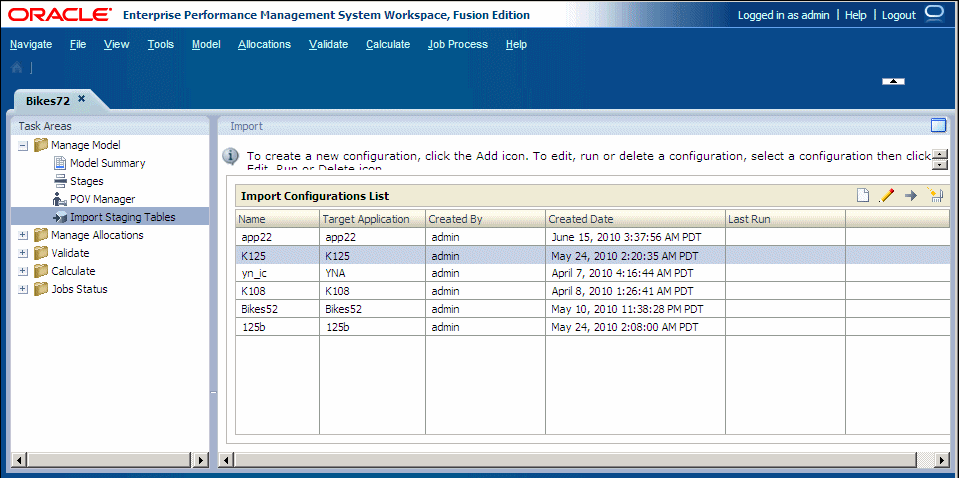Open the File menu

[78, 44]
